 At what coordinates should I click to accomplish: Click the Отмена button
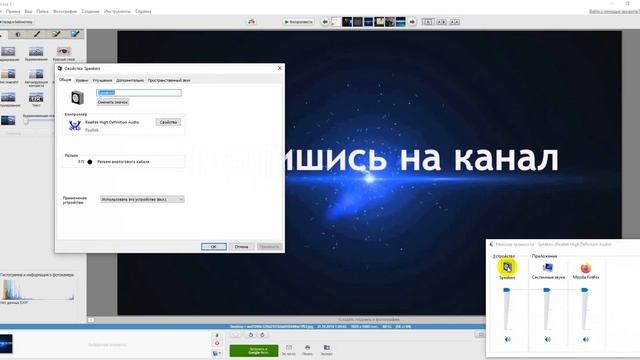click(242, 247)
